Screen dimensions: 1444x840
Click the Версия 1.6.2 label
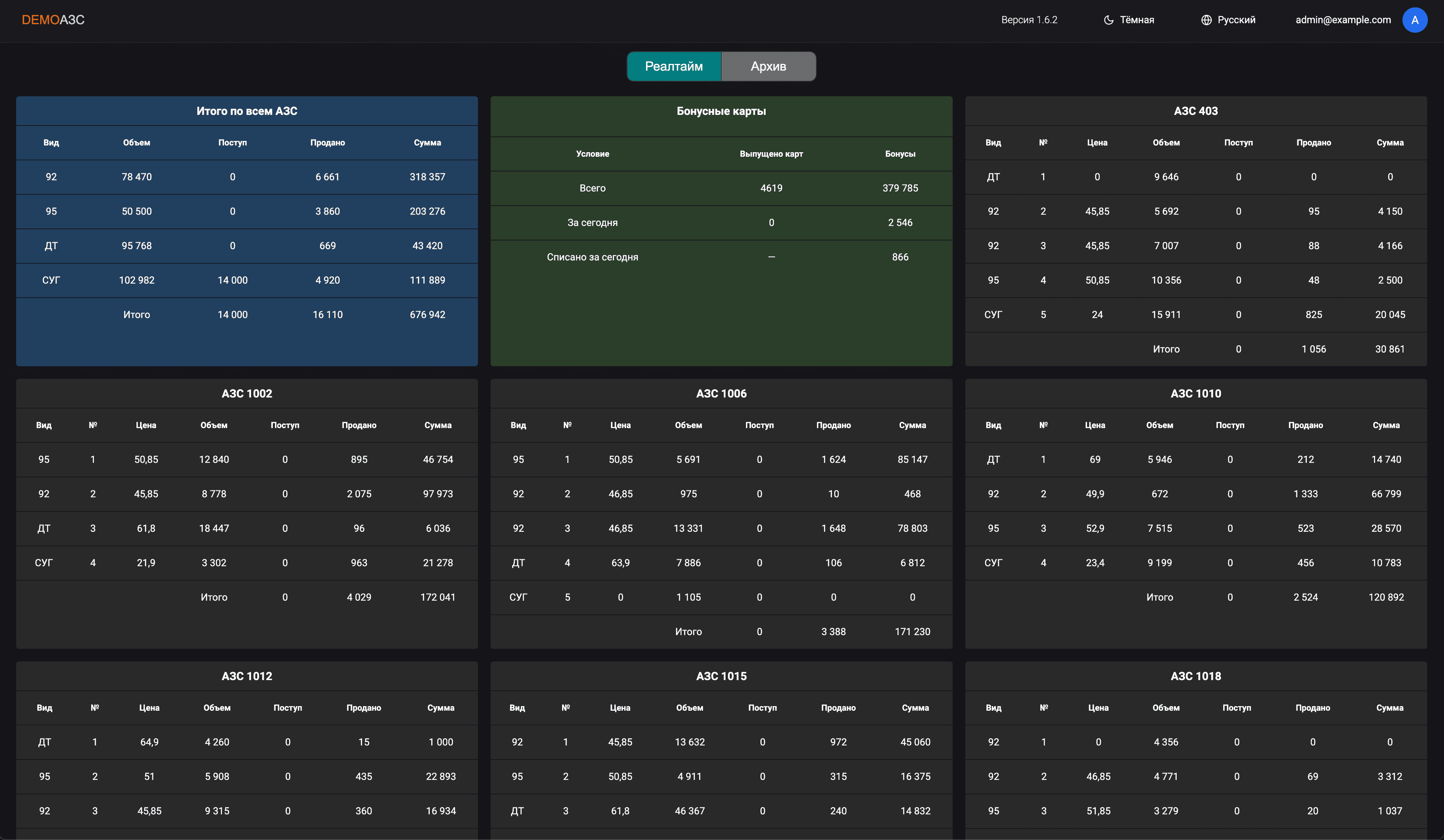click(x=1028, y=20)
